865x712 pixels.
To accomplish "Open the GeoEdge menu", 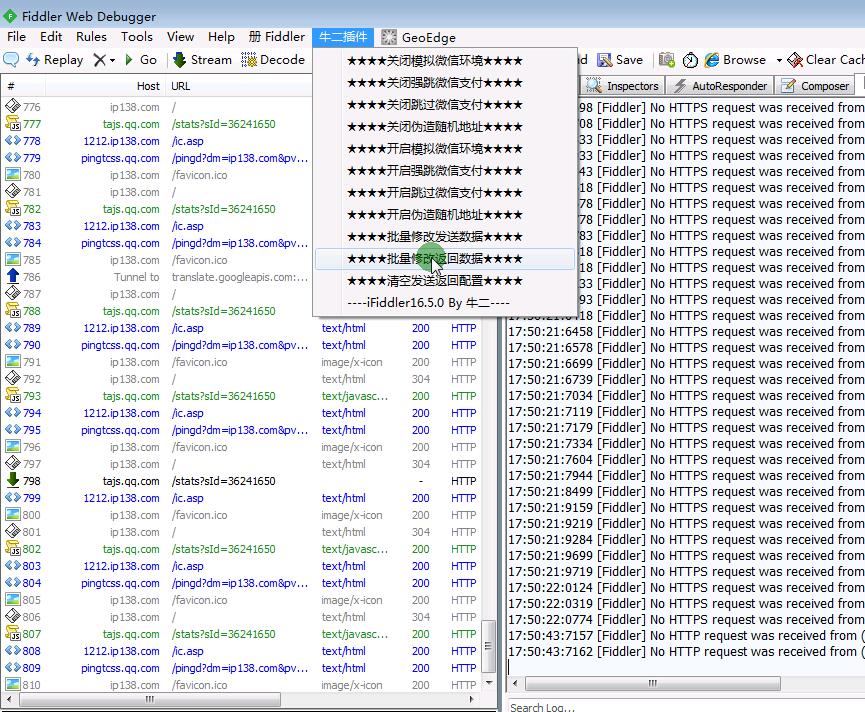I will click(x=419, y=37).
